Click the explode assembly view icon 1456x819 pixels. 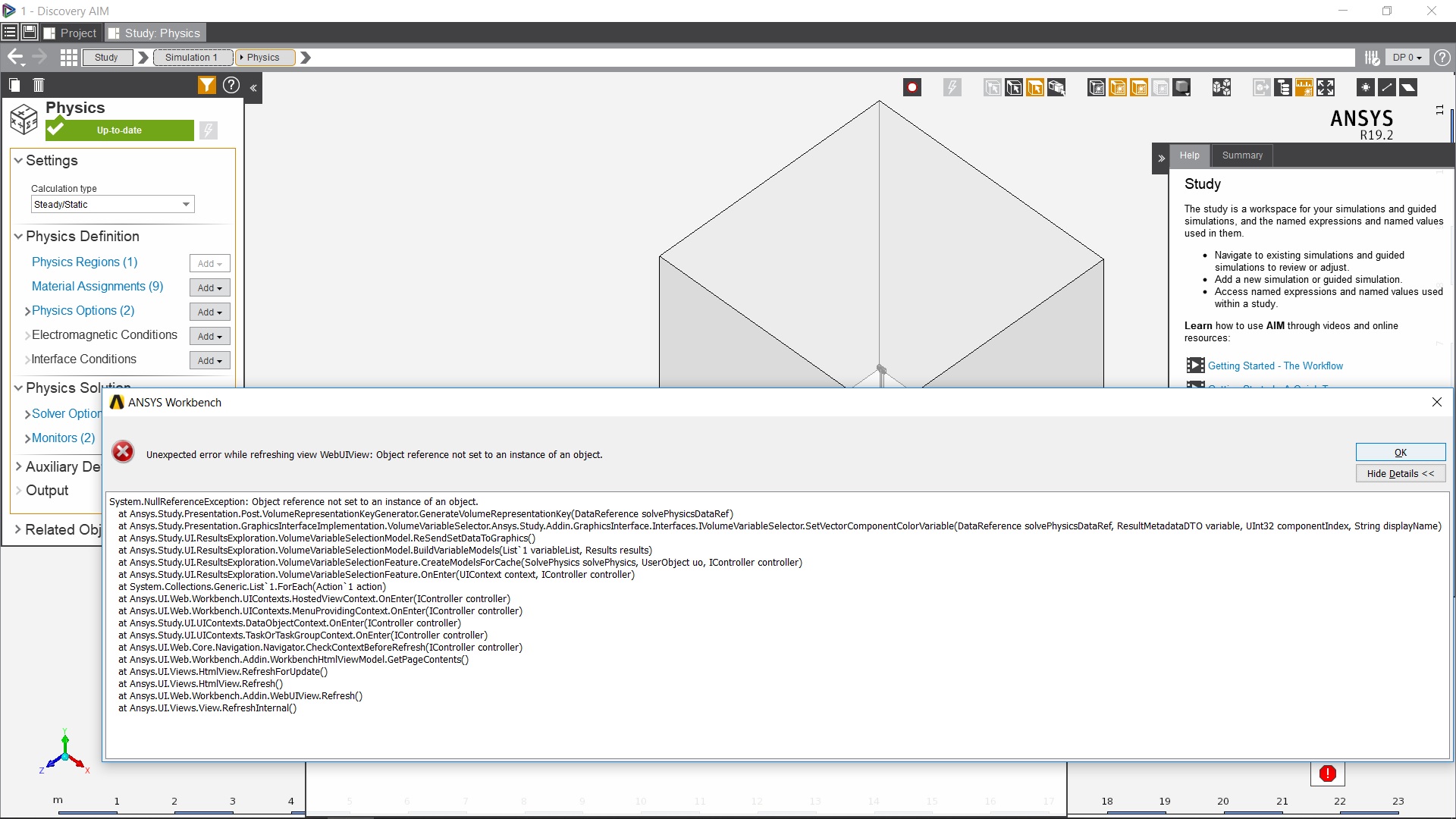point(1222,87)
